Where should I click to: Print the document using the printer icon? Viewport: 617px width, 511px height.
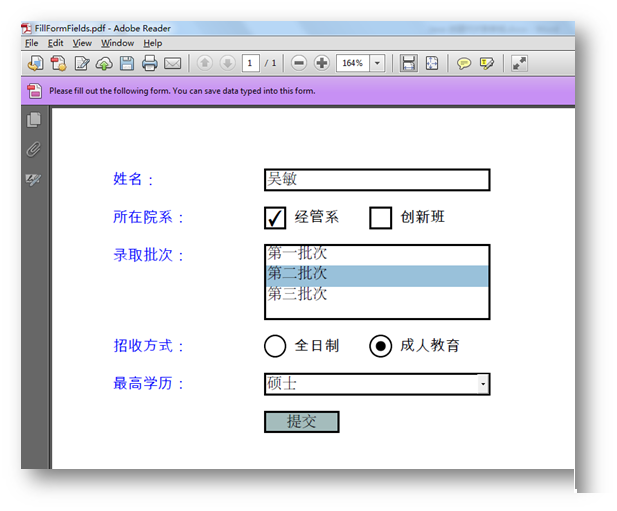point(150,63)
